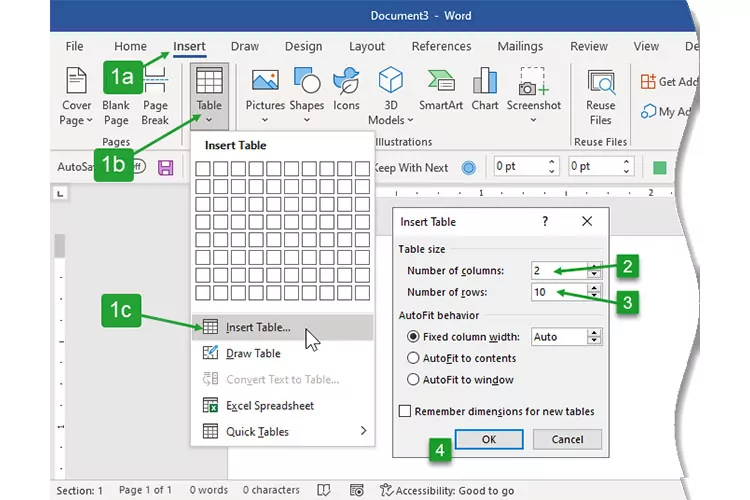Select Insert Table... menu entry
Viewport: 750px width, 500px height.
282,327
